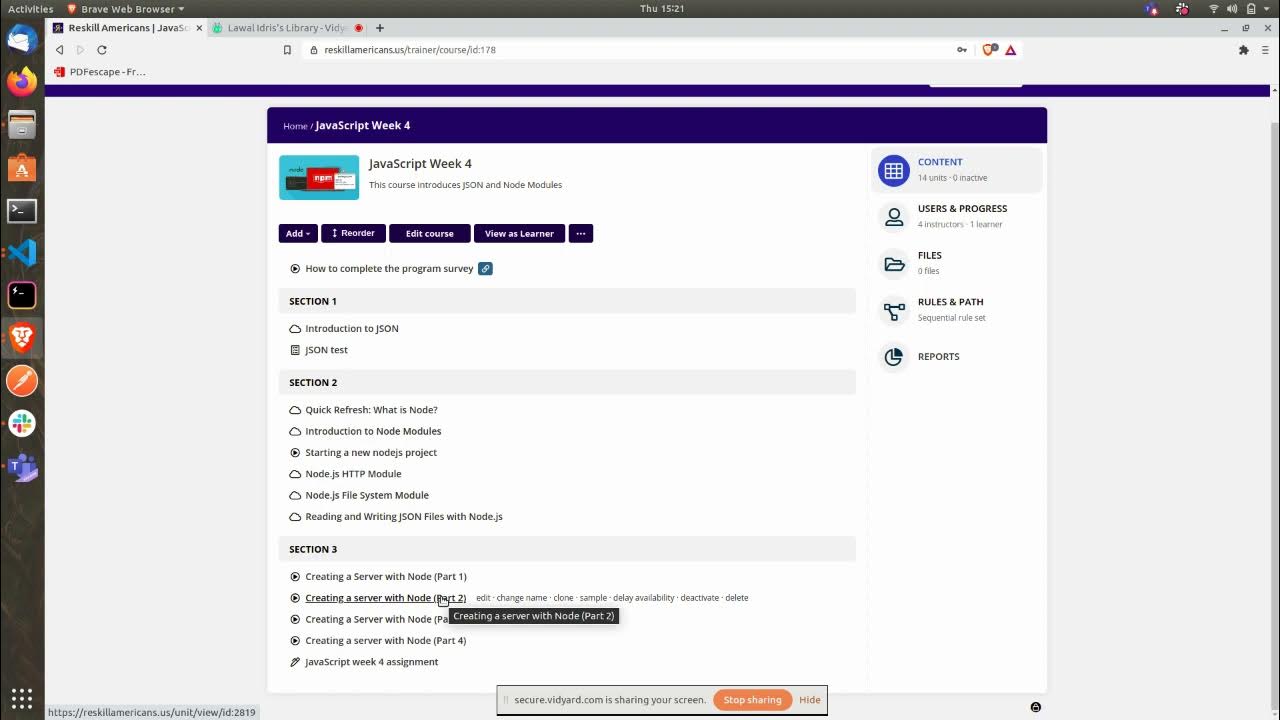This screenshot has height=720, width=1280.
Task: Open Brave Web Browser app menu
Action: pos(125,9)
